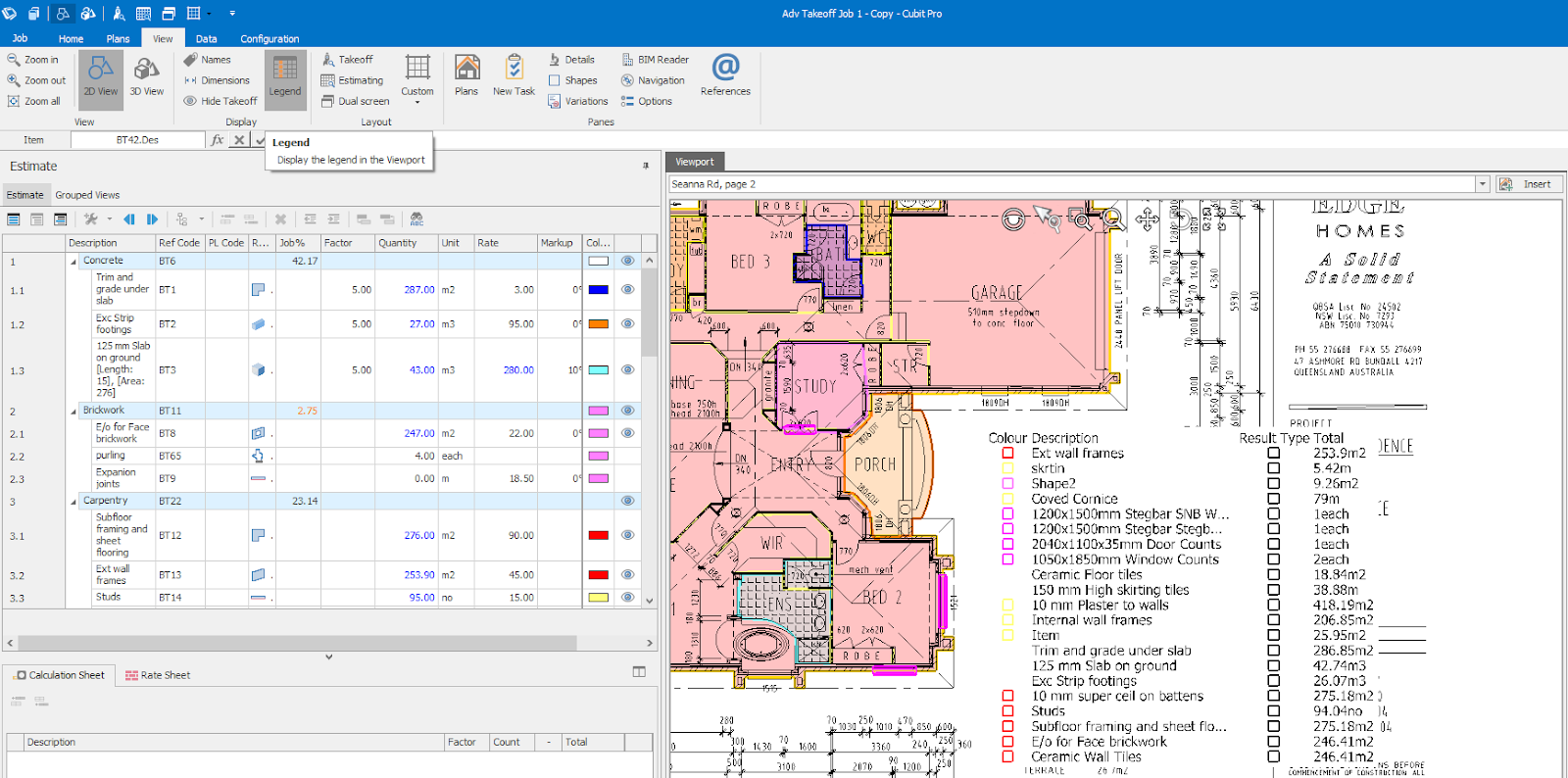
Task: Expand the Custom layout dropdown
Action: pos(417,102)
